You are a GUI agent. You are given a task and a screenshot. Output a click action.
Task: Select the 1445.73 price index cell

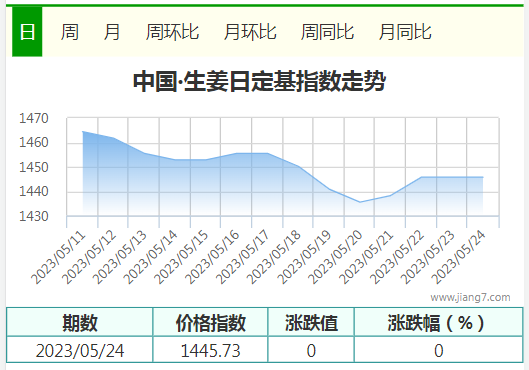(x=210, y=350)
